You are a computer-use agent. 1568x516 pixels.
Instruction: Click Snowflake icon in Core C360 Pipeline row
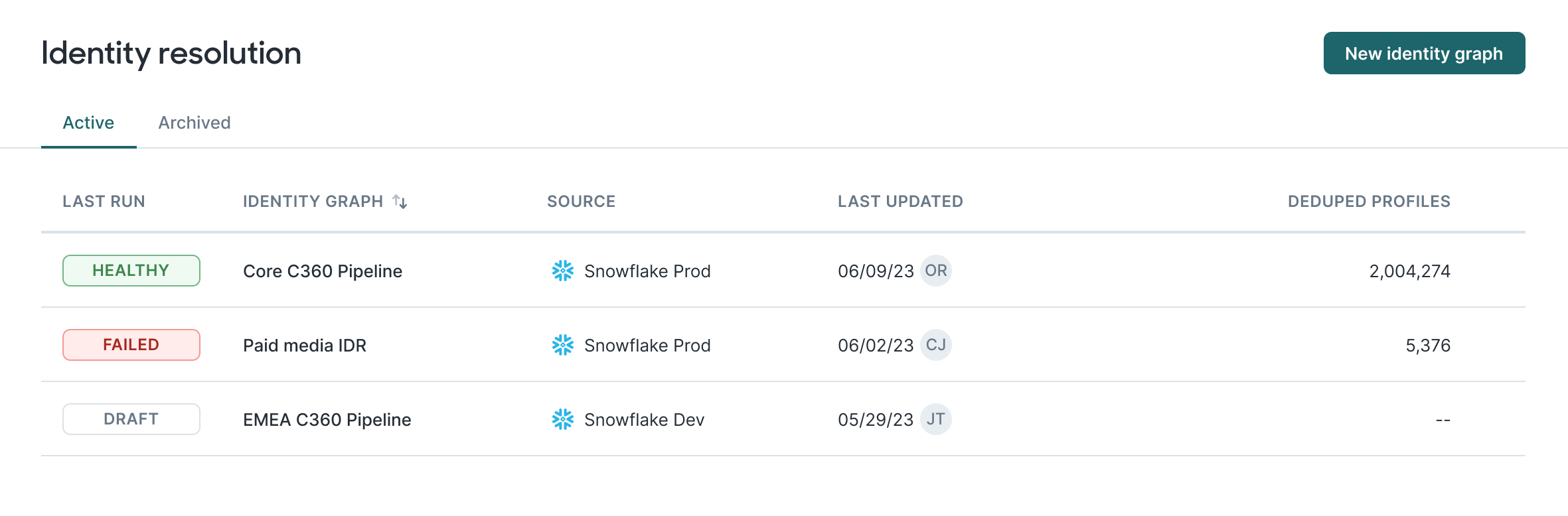coord(562,271)
